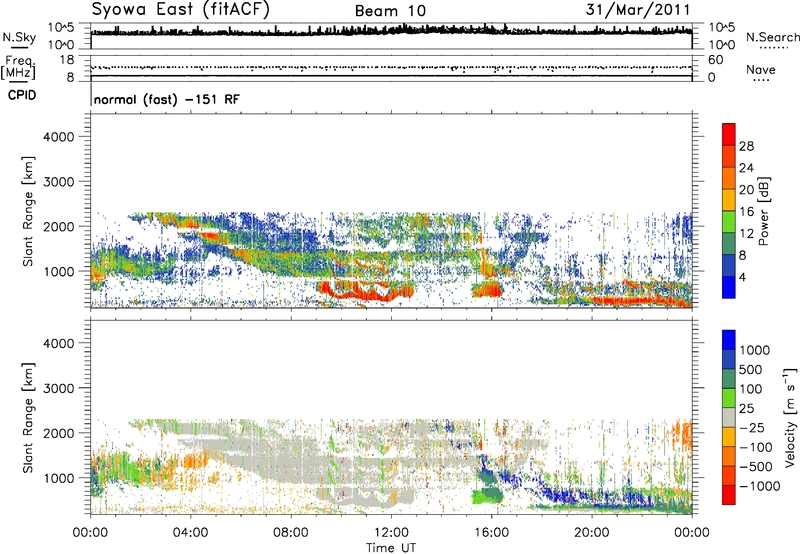This screenshot has height=554, width=800.
Task: Click the 'Time UT' axis title
Action: [x=391, y=548]
